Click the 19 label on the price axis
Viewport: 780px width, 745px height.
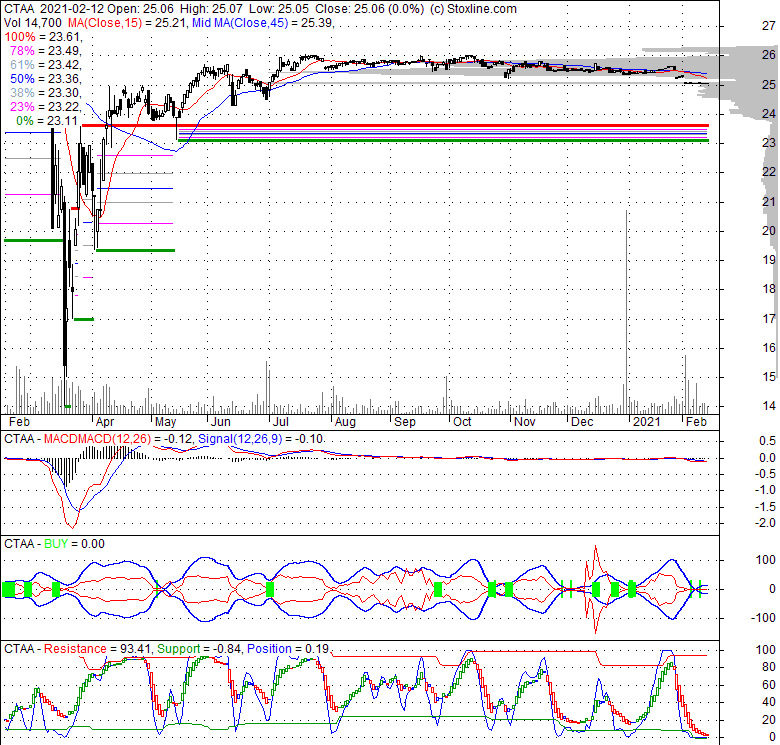coord(769,260)
